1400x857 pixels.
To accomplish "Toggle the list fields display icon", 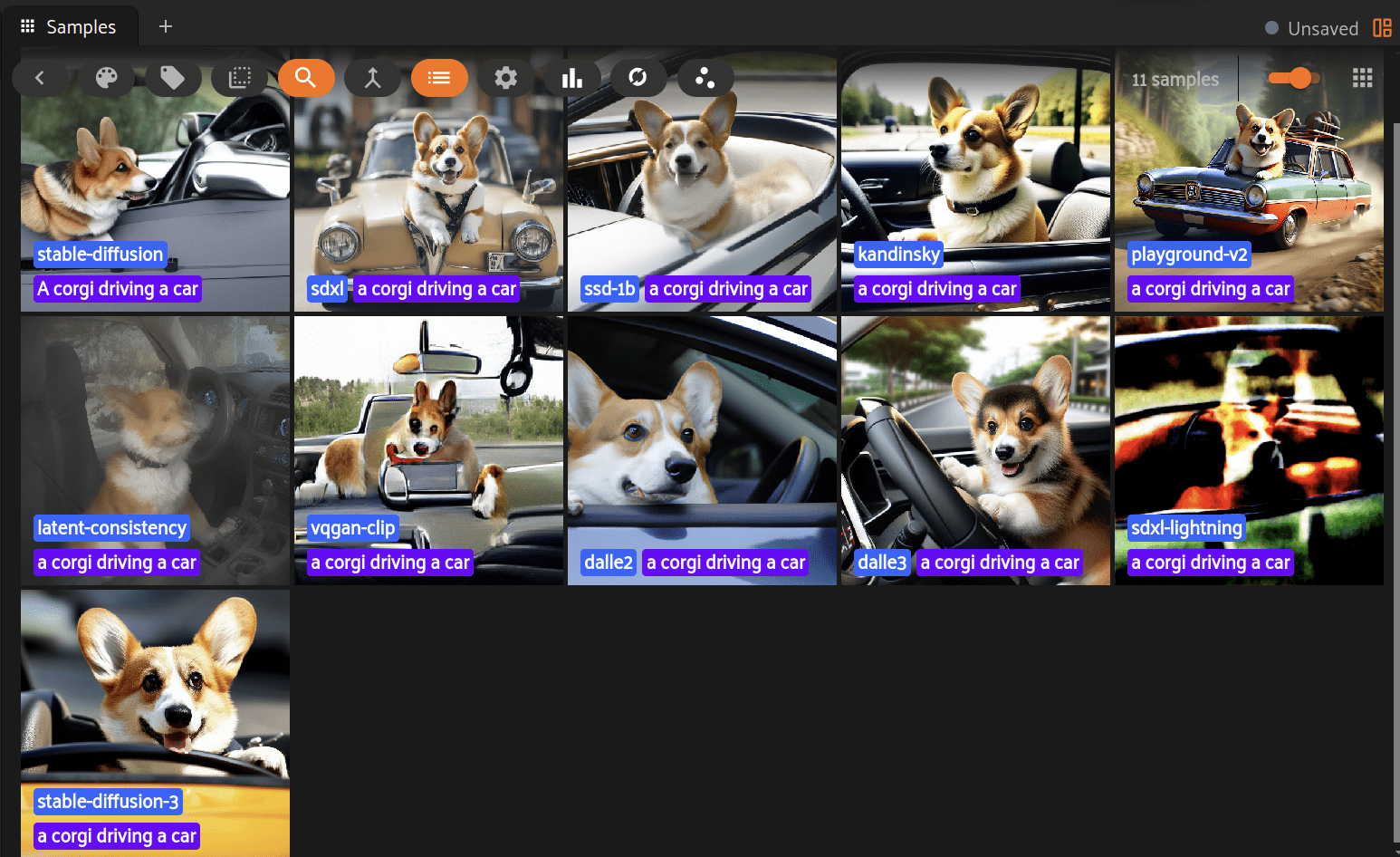I will [439, 78].
